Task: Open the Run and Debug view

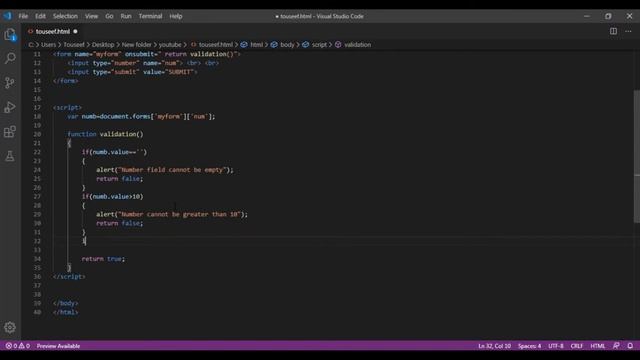Action: coord(10,107)
